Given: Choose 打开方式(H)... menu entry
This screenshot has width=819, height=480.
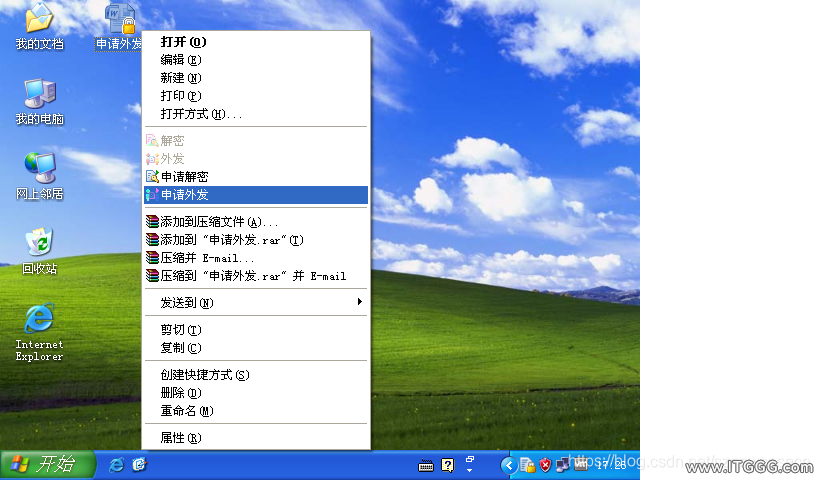Looking at the screenshot, I should (256, 114).
